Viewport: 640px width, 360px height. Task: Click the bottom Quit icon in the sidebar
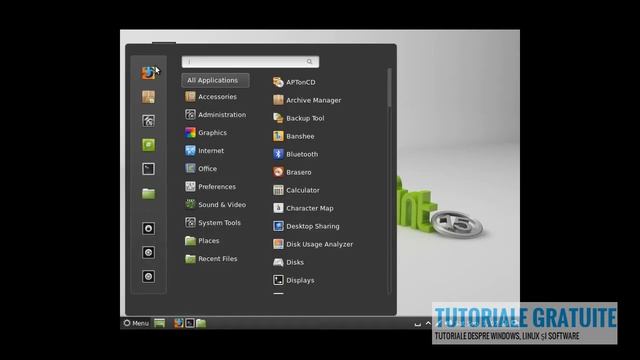tap(148, 276)
